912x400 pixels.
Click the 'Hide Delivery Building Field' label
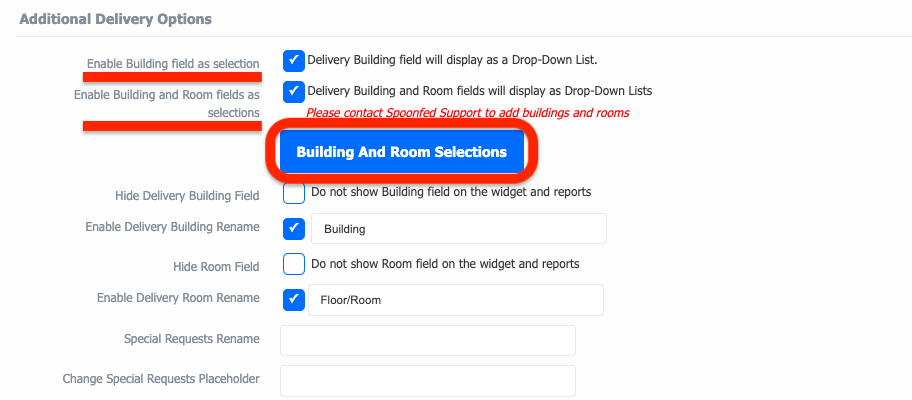coord(187,196)
